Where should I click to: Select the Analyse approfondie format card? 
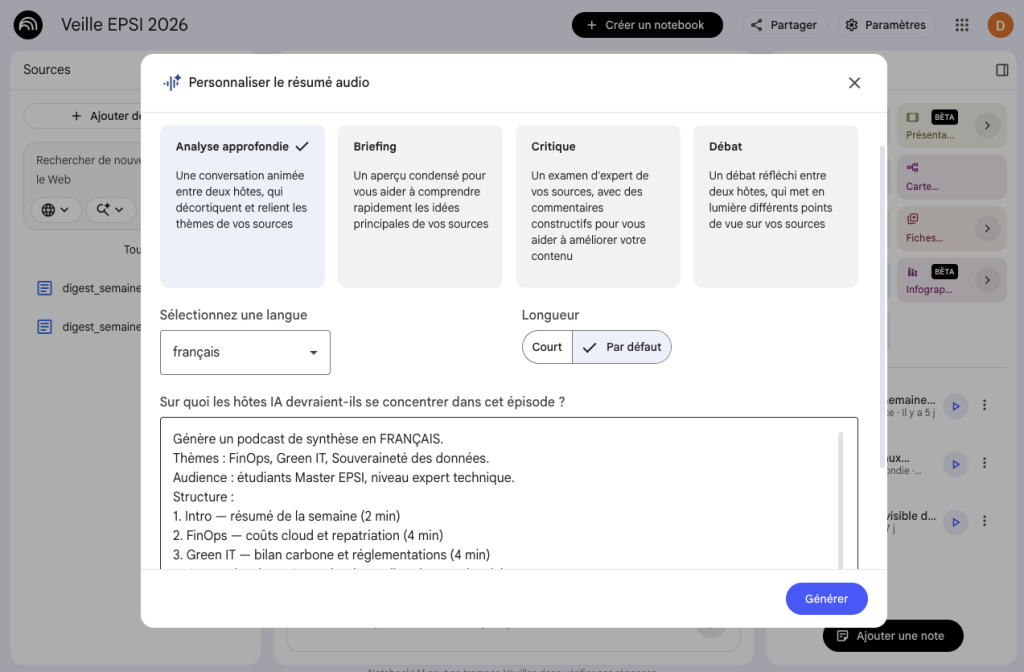point(242,206)
